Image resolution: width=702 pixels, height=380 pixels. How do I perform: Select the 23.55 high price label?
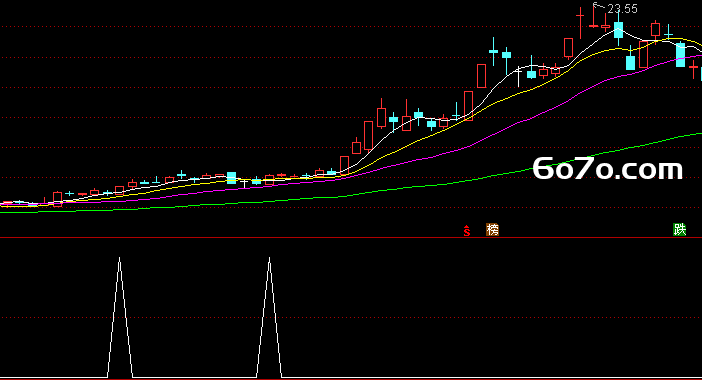point(622,9)
